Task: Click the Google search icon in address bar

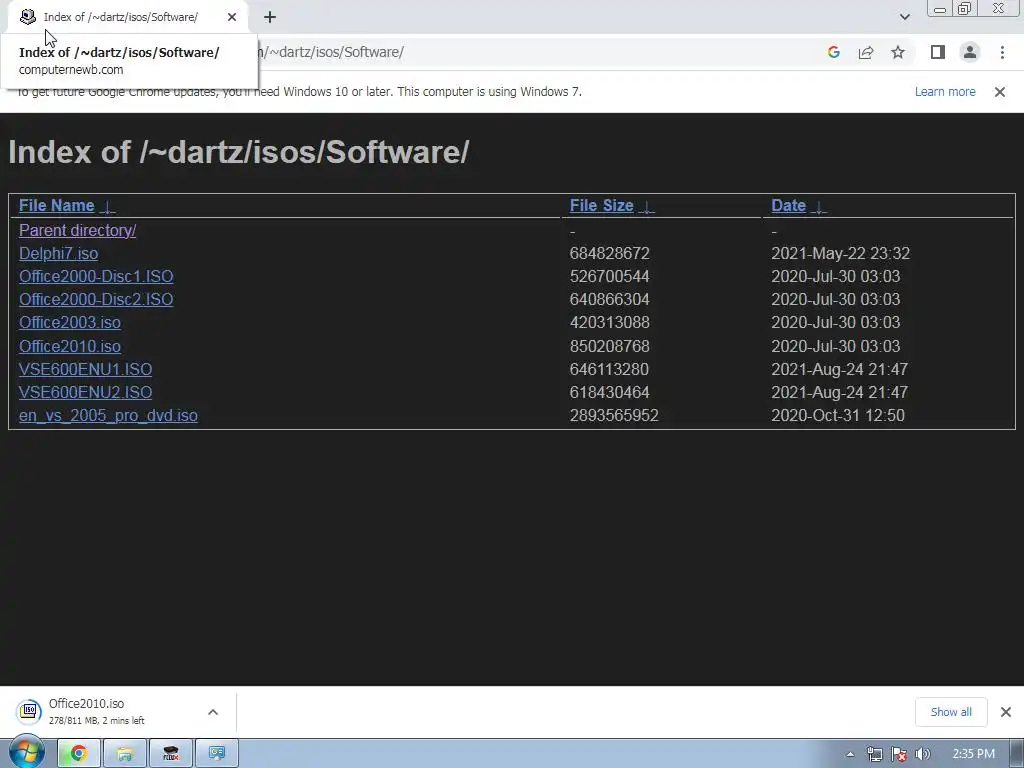Action: point(833,52)
